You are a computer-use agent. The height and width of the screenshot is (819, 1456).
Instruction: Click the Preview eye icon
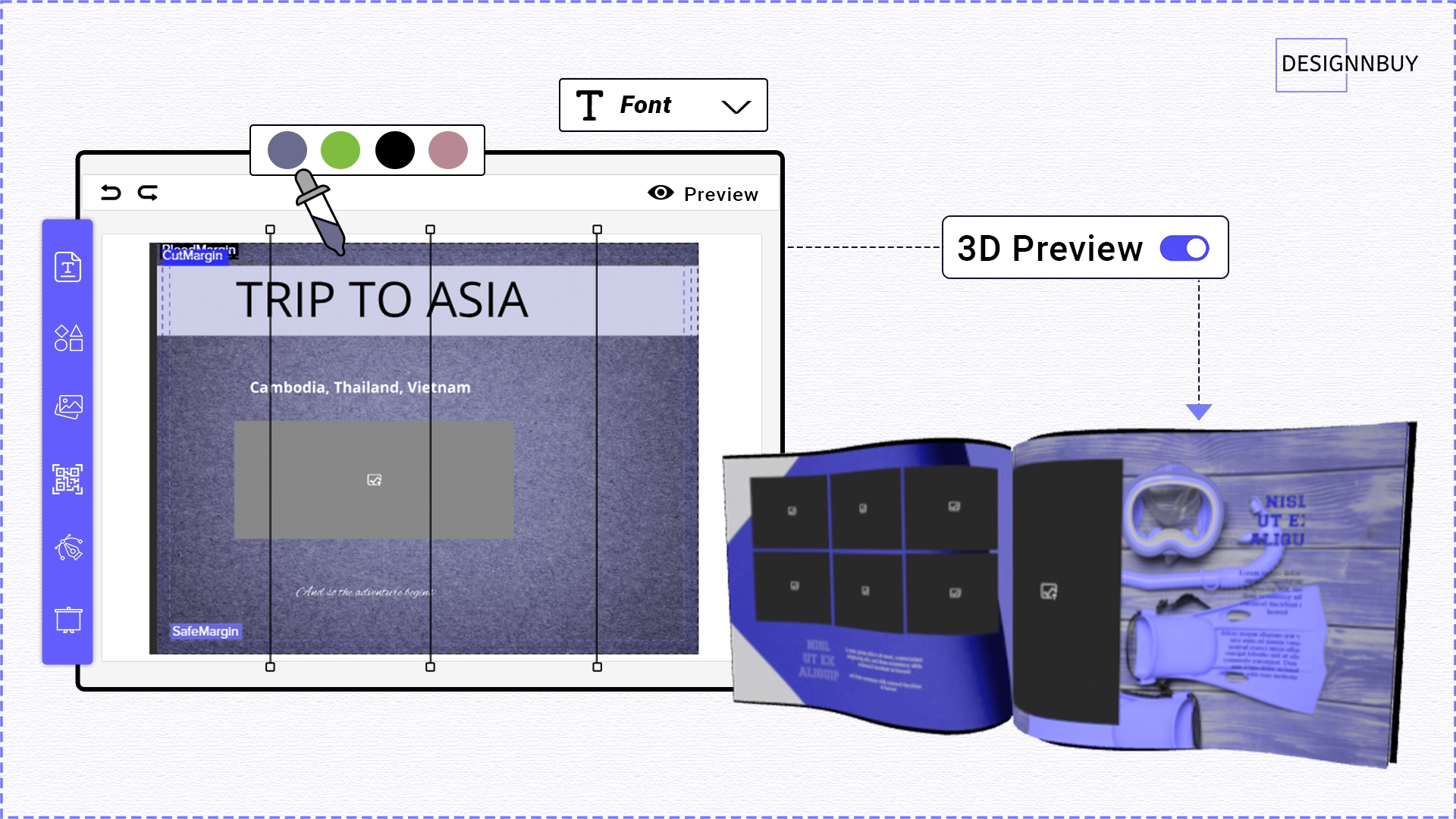[x=661, y=193]
